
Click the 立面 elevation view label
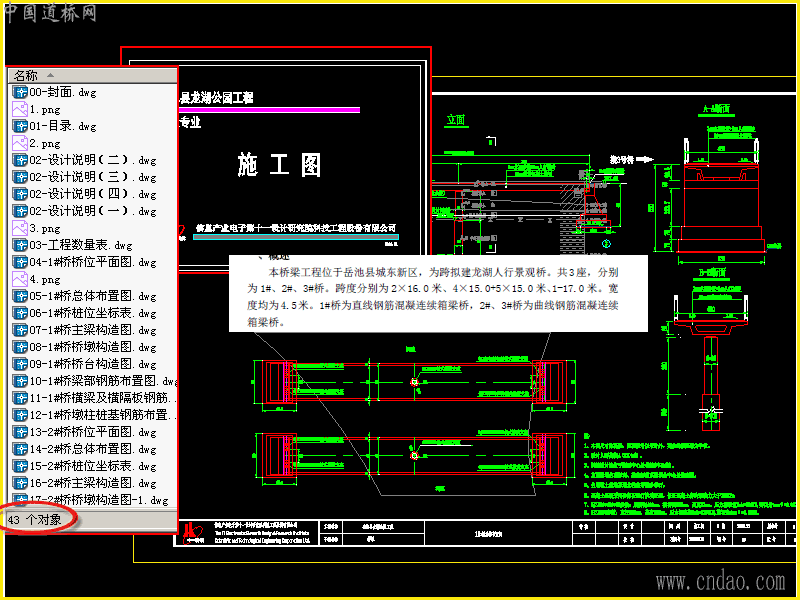click(x=456, y=120)
